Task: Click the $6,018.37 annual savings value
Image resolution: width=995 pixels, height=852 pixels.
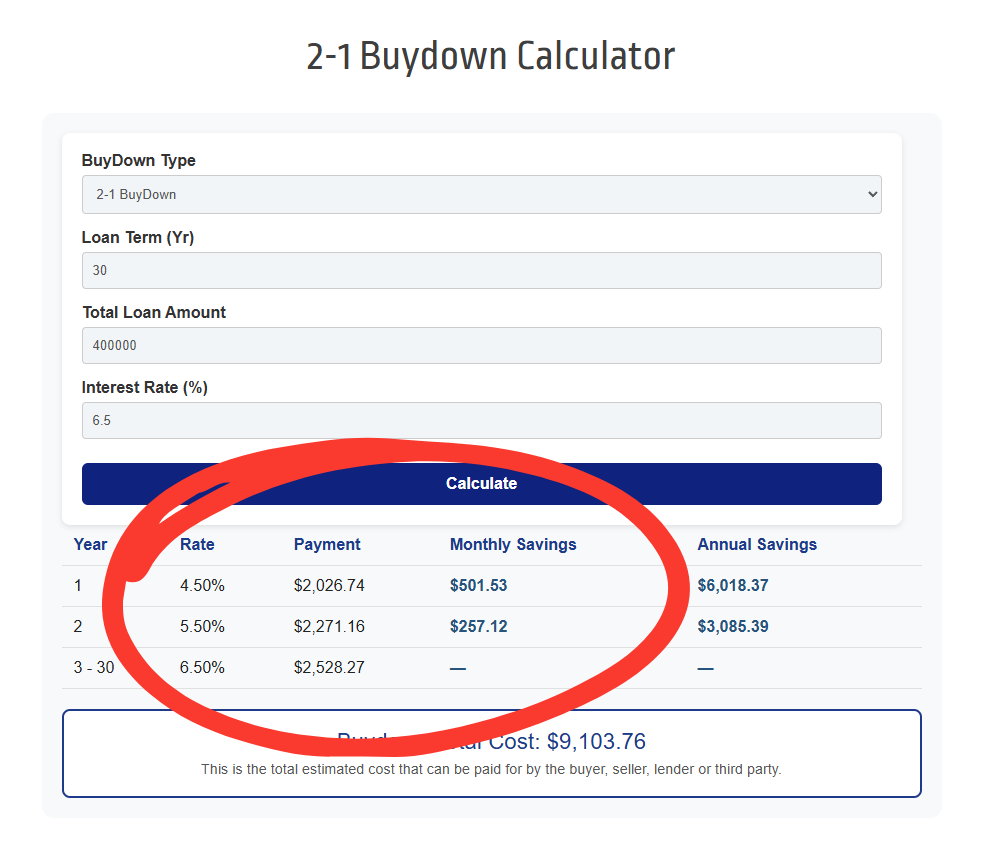Action: point(733,585)
